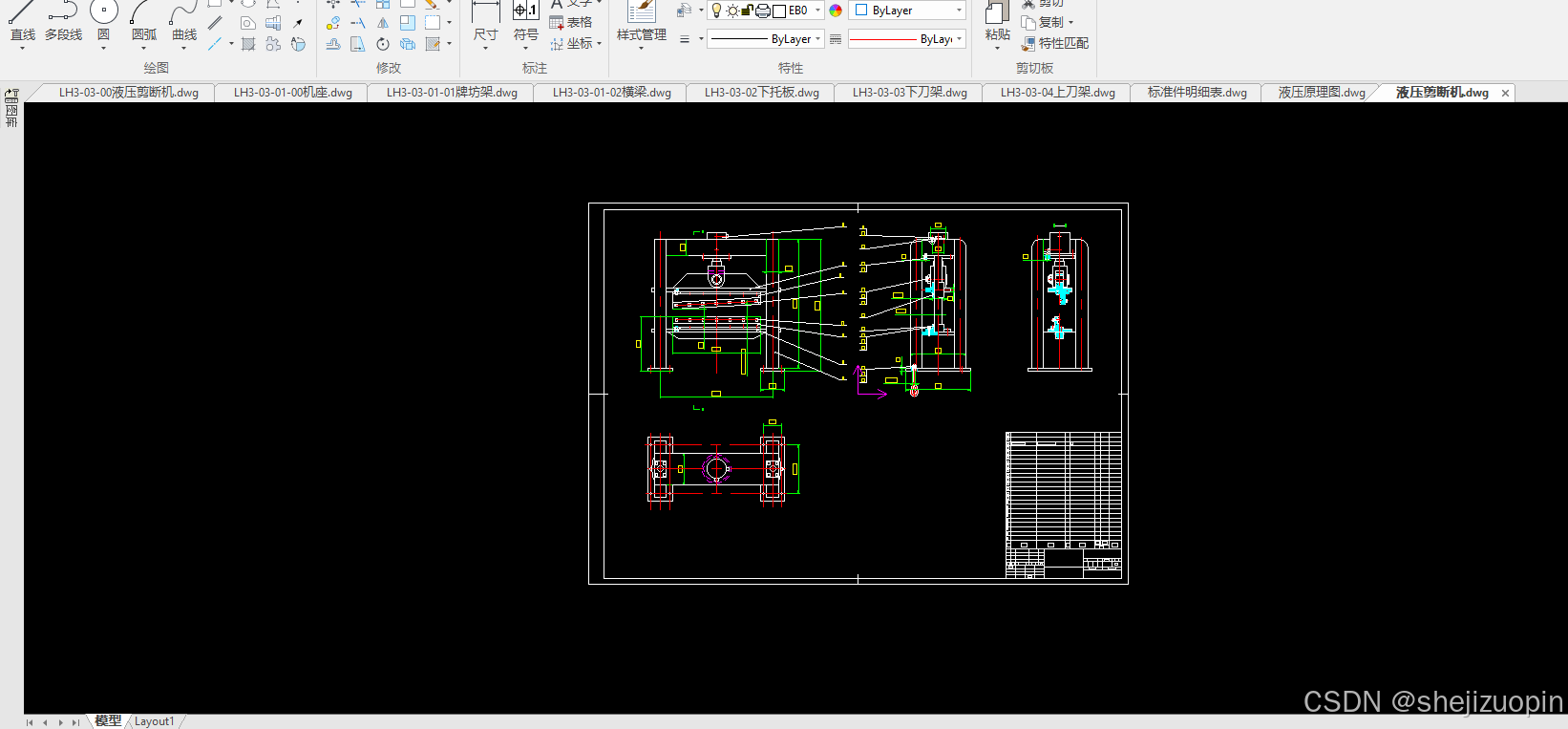Open the red lineweight ByLayer dropdown
1568x729 pixels.
(x=959, y=39)
